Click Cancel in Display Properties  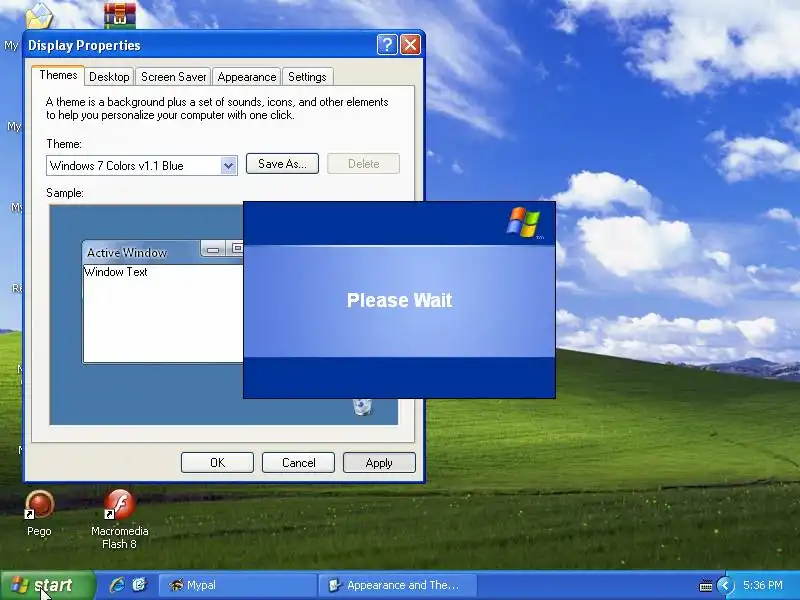click(298, 463)
